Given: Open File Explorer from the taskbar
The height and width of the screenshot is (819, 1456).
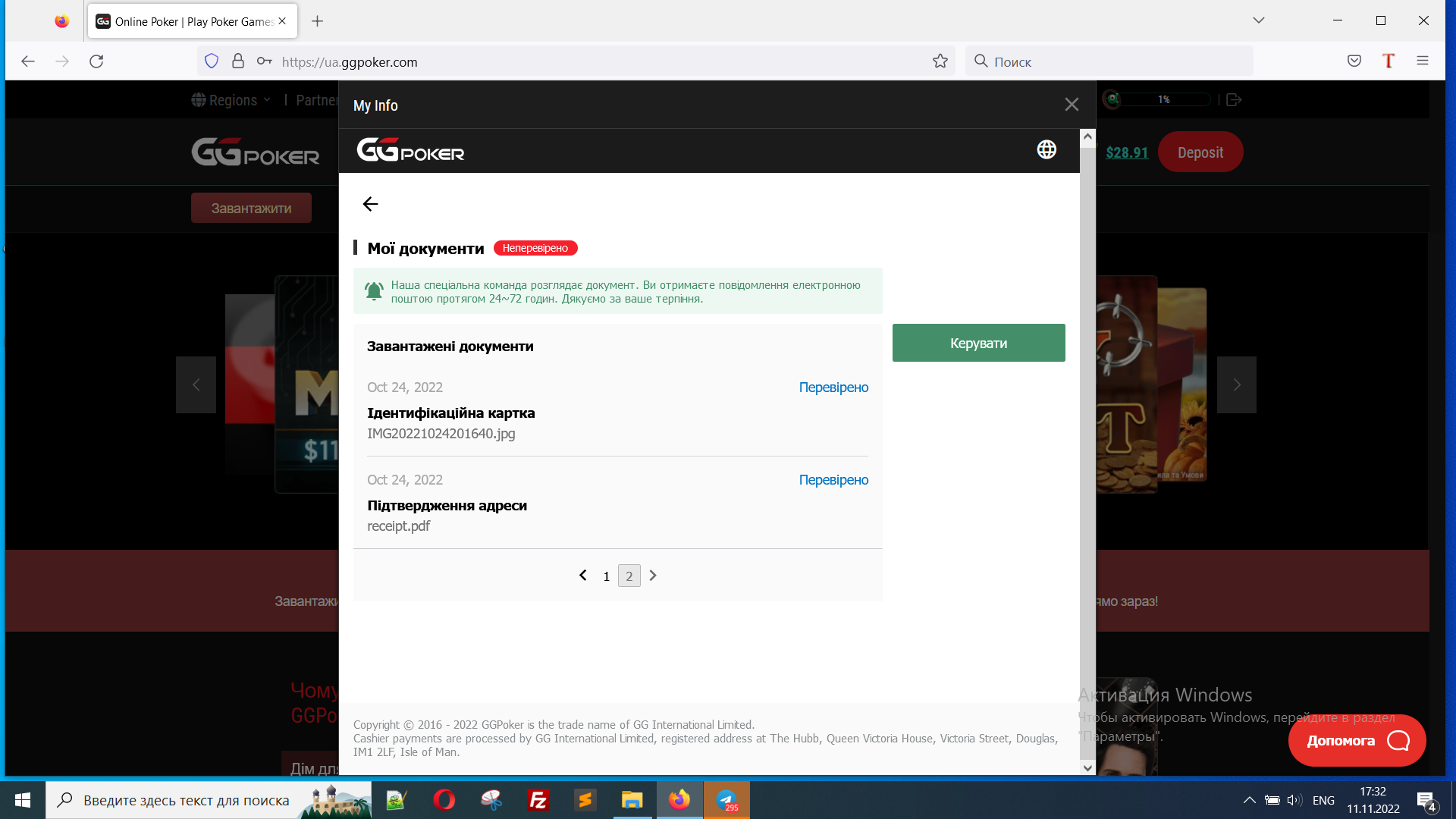Looking at the screenshot, I should point(632,800).
